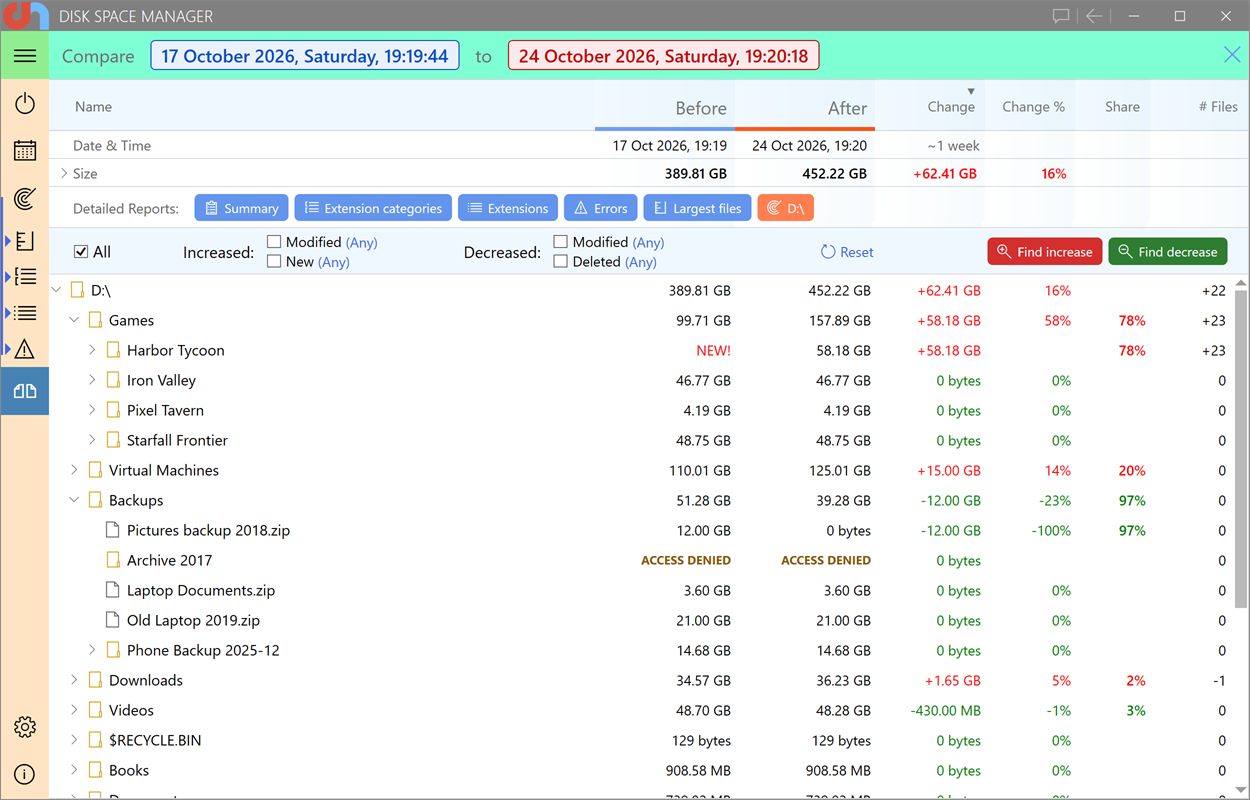
Task: Check Increased Modified checkbox
Action: [x=274, y=242]
